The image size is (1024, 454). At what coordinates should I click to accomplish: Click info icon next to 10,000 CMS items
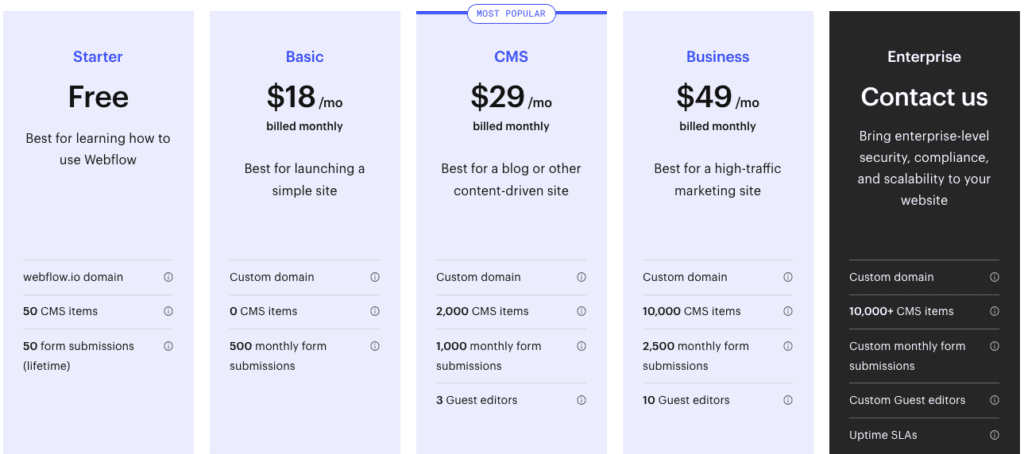tap(788, 311)
